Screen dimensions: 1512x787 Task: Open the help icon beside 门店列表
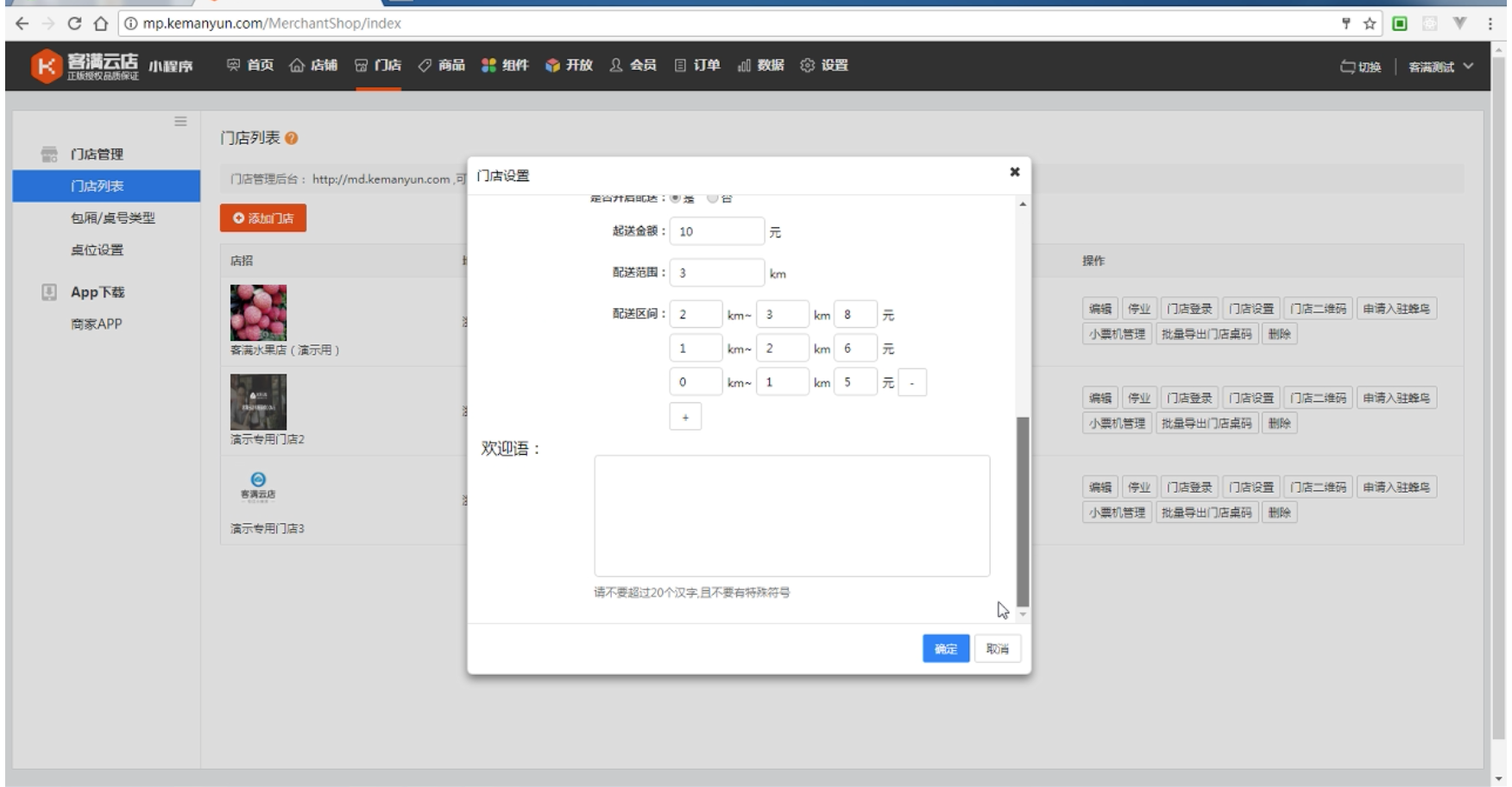point(292,138)
